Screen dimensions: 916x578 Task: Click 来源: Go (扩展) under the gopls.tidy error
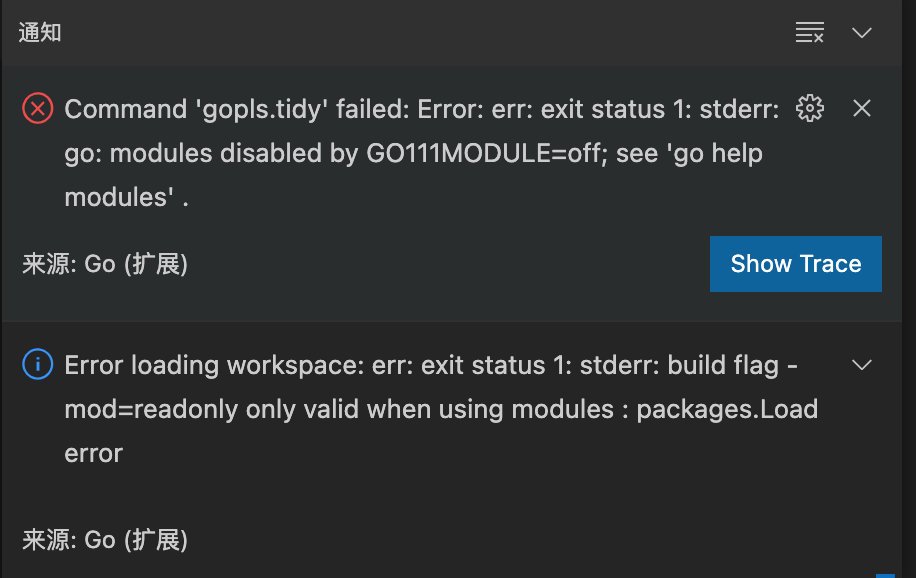pos(105,264)
